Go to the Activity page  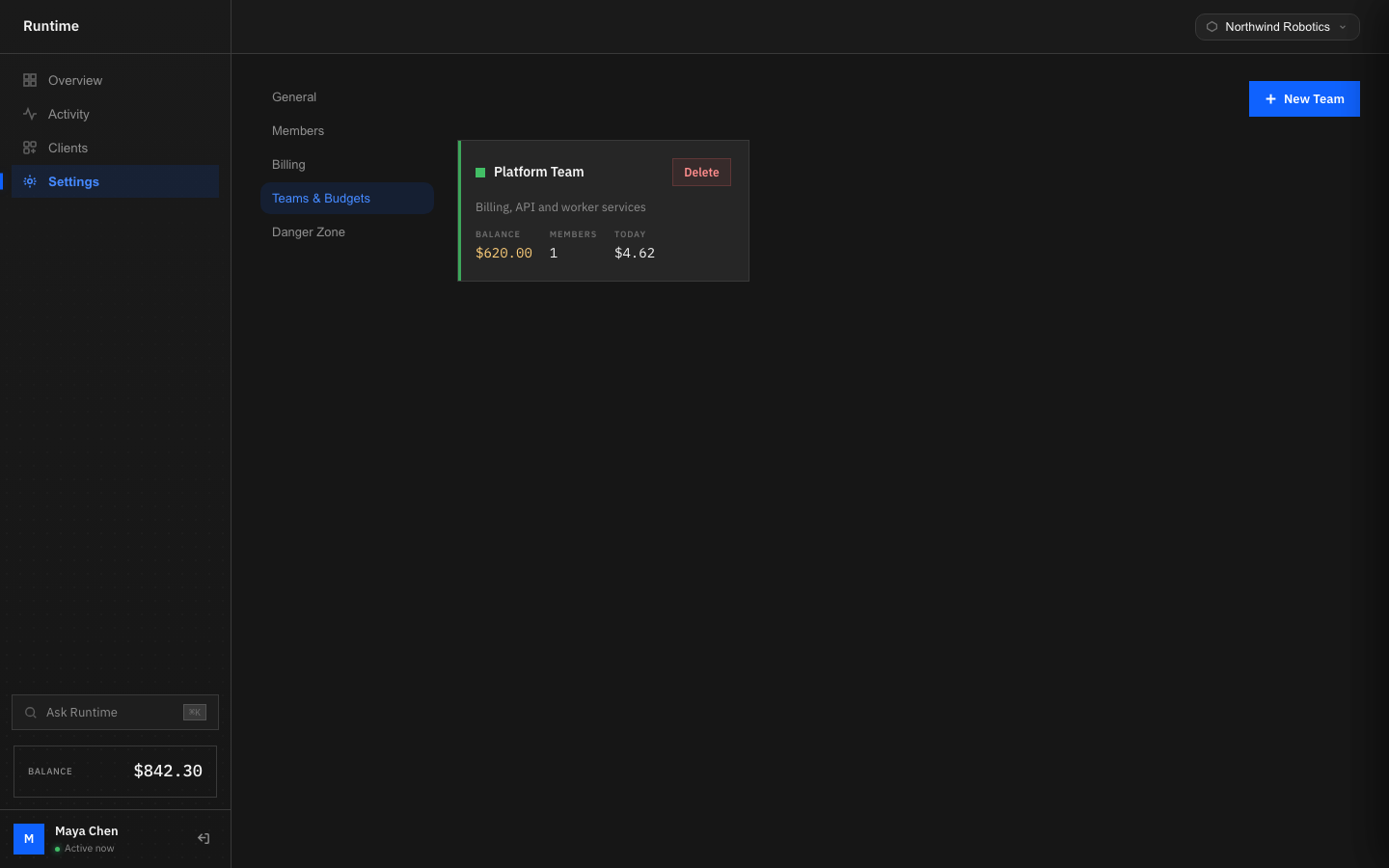(x=115, y=114)
